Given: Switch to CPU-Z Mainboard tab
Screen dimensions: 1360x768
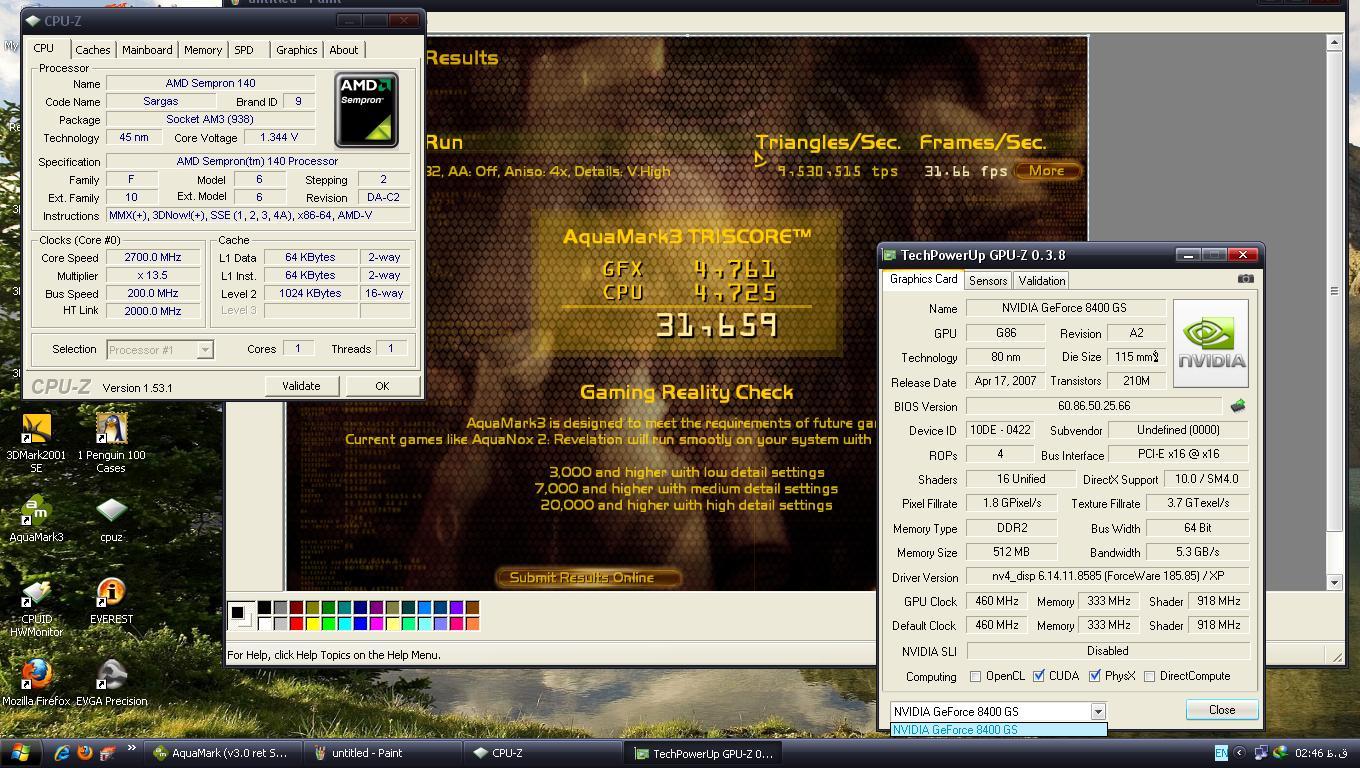Looking at the screenshot, I should tap(147, 50).
